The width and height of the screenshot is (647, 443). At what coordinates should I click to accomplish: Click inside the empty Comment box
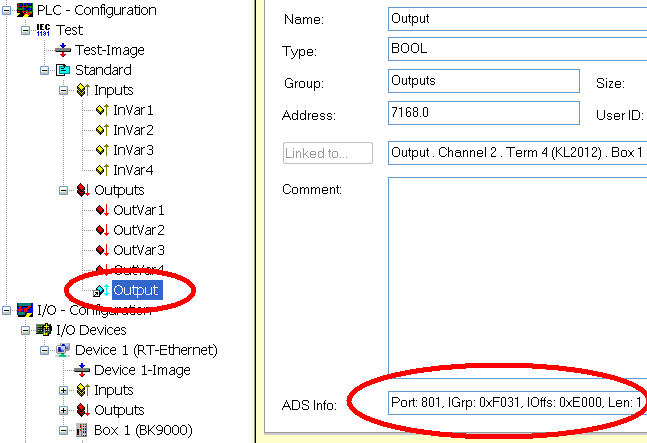(x=517, y=277)
